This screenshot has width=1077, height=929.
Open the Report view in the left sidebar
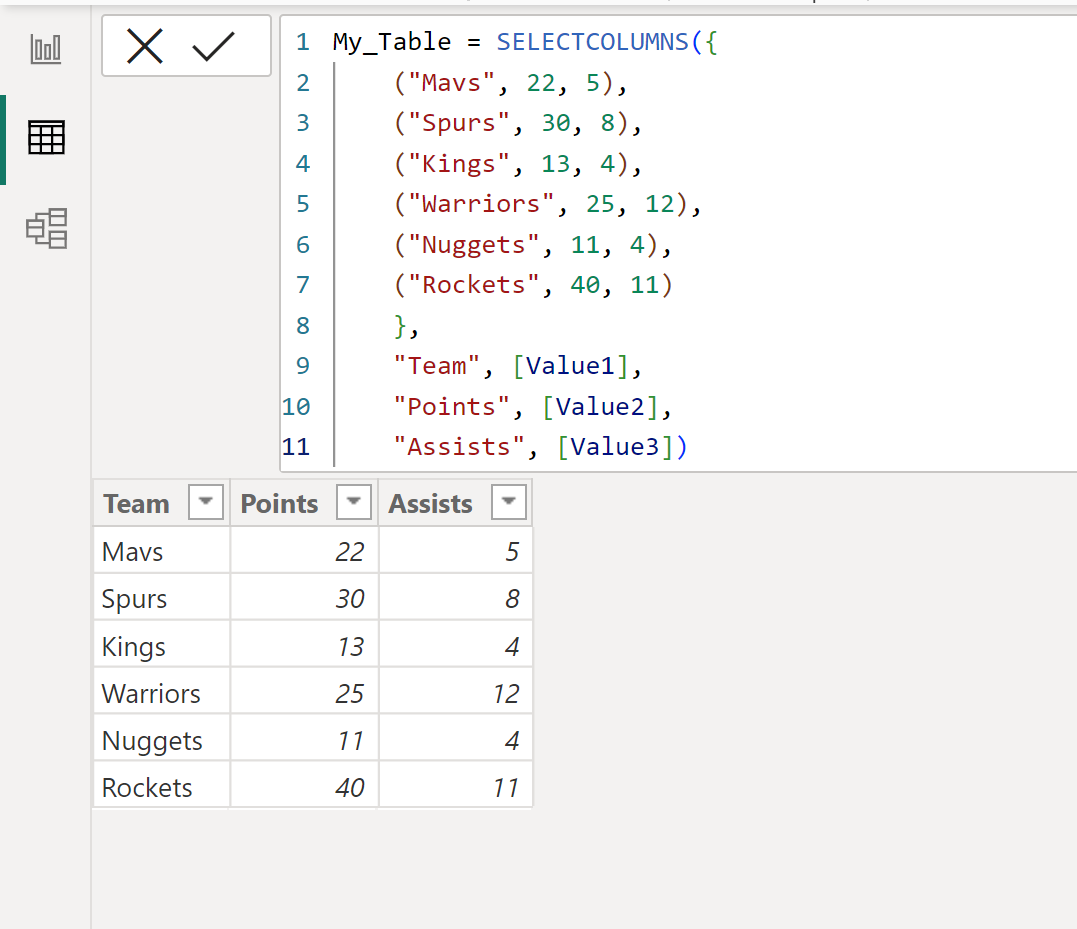coord(45,48)
